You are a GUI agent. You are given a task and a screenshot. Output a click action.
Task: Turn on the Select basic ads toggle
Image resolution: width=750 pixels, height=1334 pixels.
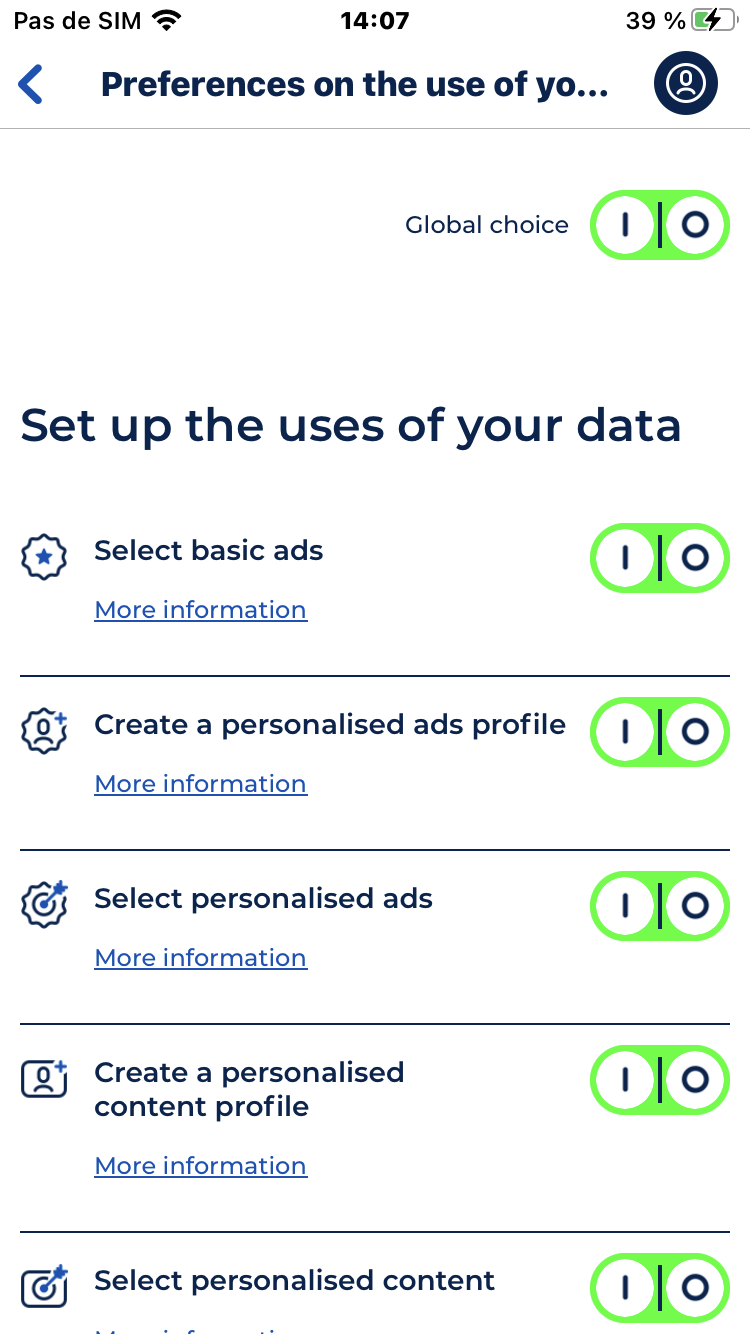click(625, 558)
